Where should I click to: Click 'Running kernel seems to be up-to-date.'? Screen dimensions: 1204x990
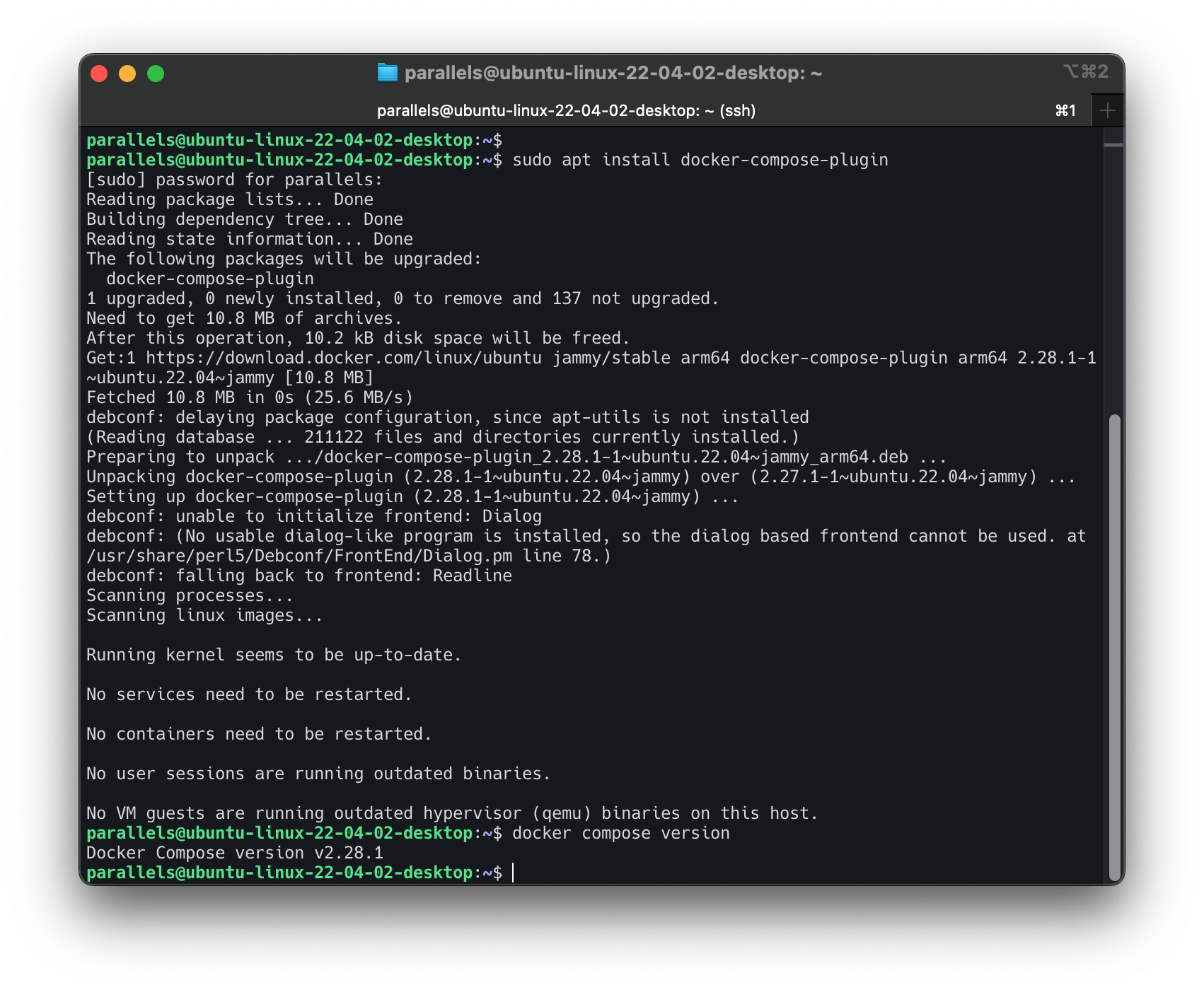(x=274, y=655)
